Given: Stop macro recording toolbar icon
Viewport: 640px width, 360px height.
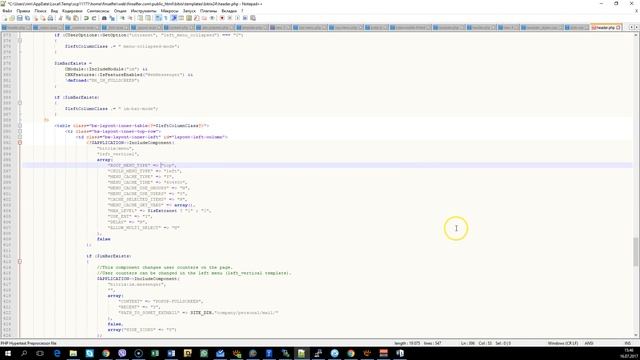Looking at the screenshot, I should [x=230, y=18].
